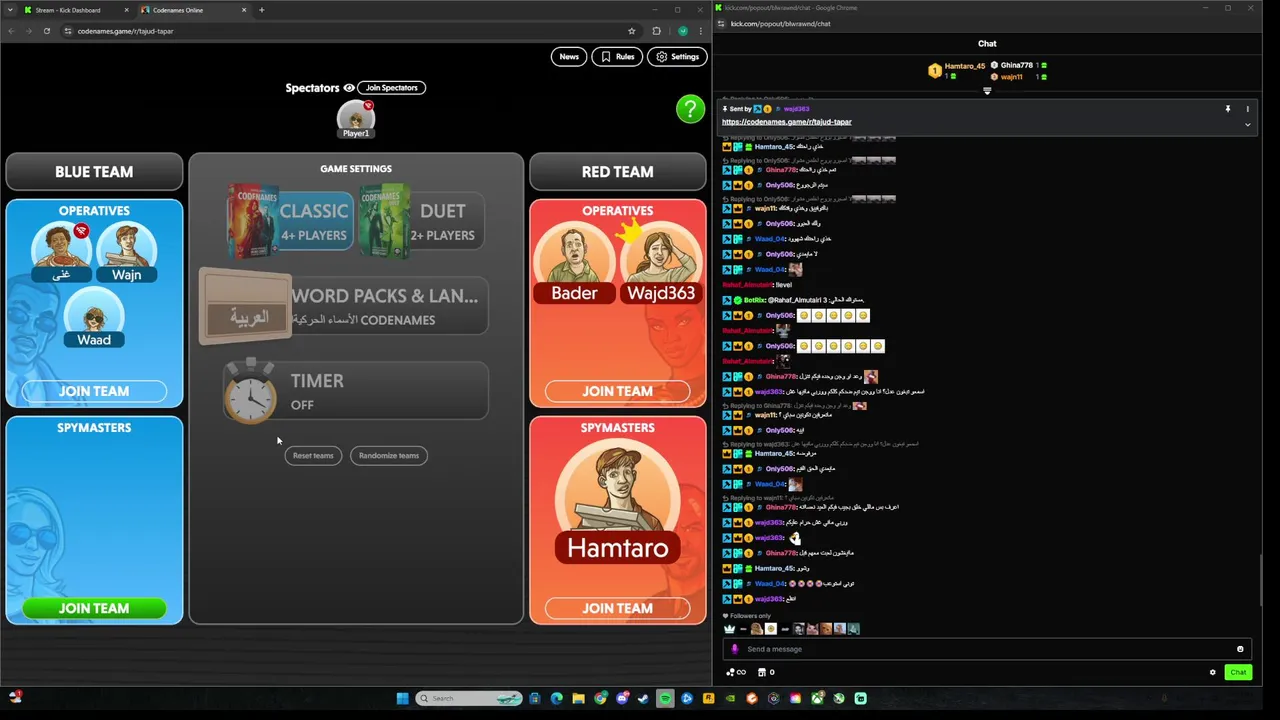
Task: Open the Timer OFF setting
Action: (x=356, y=391)
